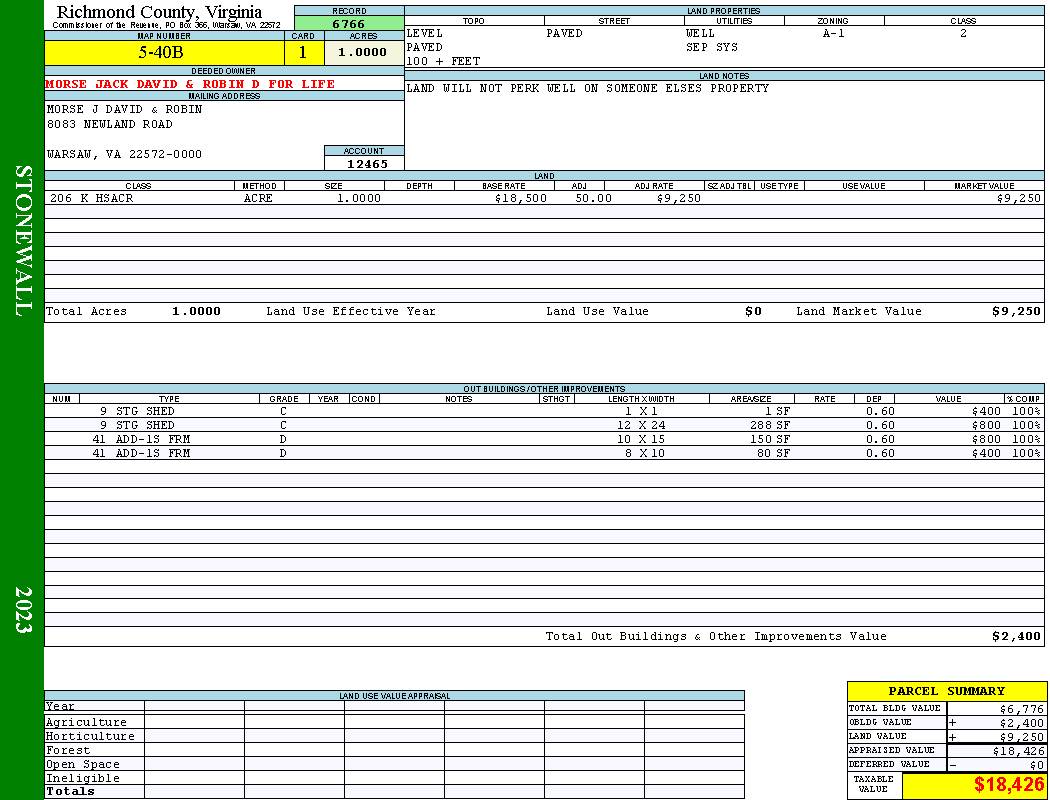Image resolution: width=1050 pixels, height=800 pixels.
Task: Click the % COMP column header
Action: coord(1023,399)
